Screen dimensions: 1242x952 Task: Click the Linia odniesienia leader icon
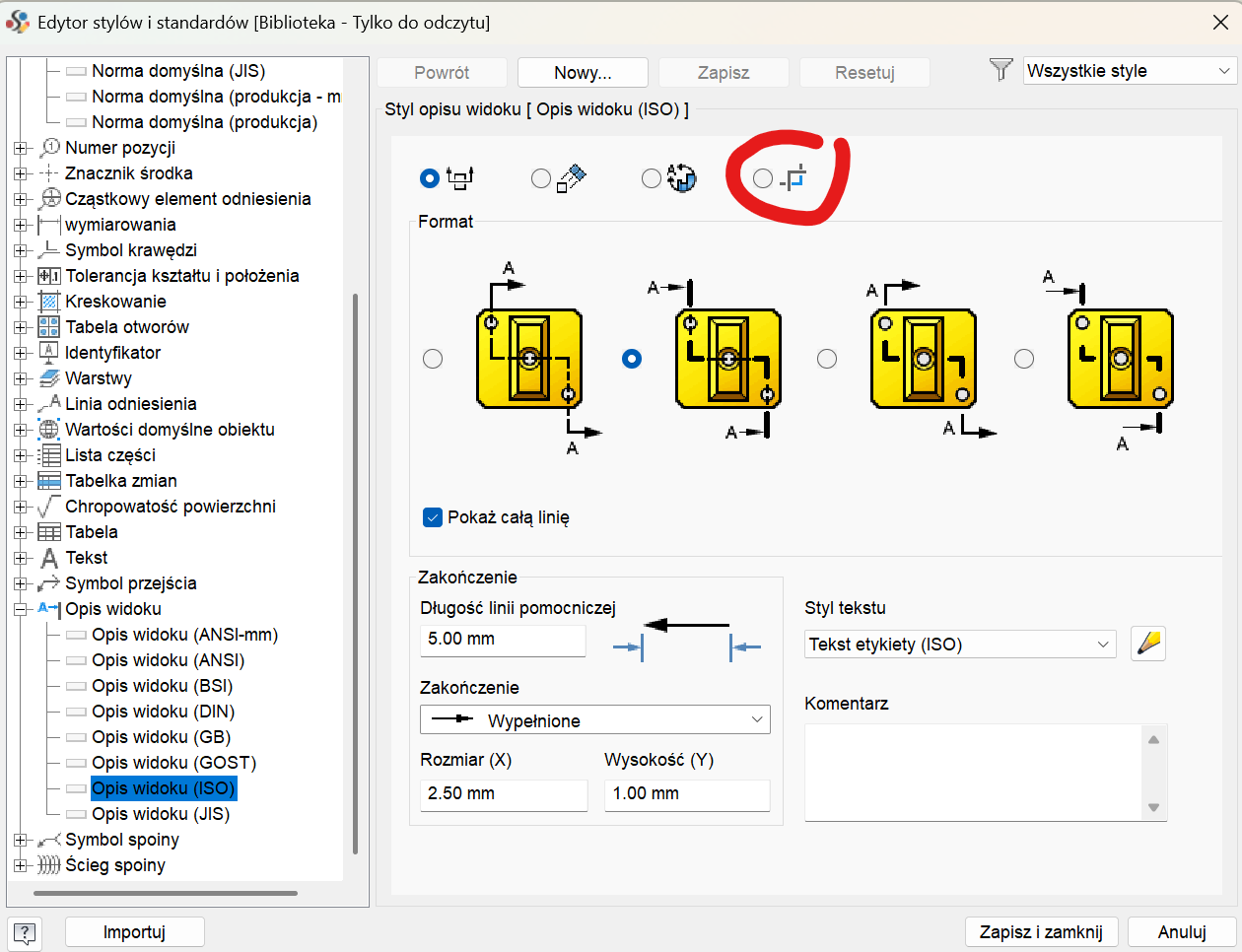point(49,404)
